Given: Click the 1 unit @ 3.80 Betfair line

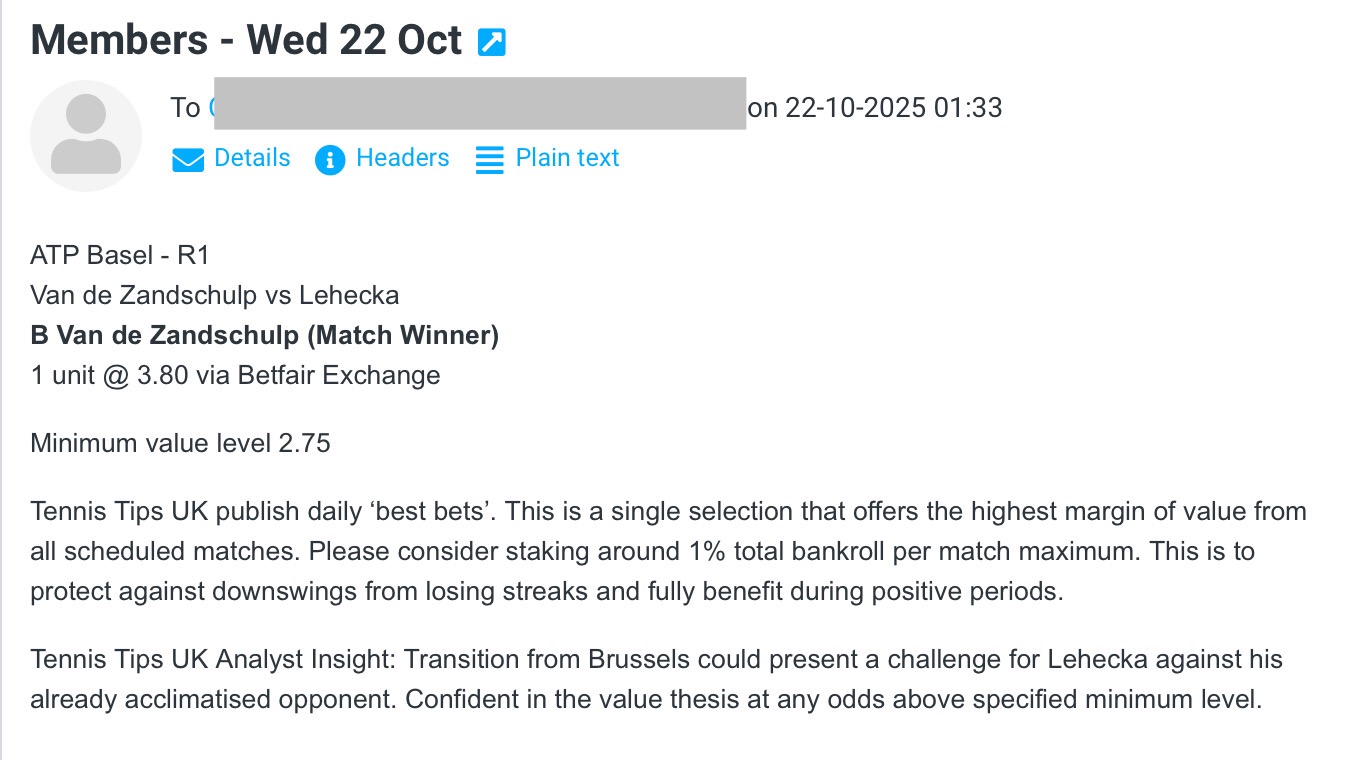Looking at the screenshot, I should coord(235,375).
